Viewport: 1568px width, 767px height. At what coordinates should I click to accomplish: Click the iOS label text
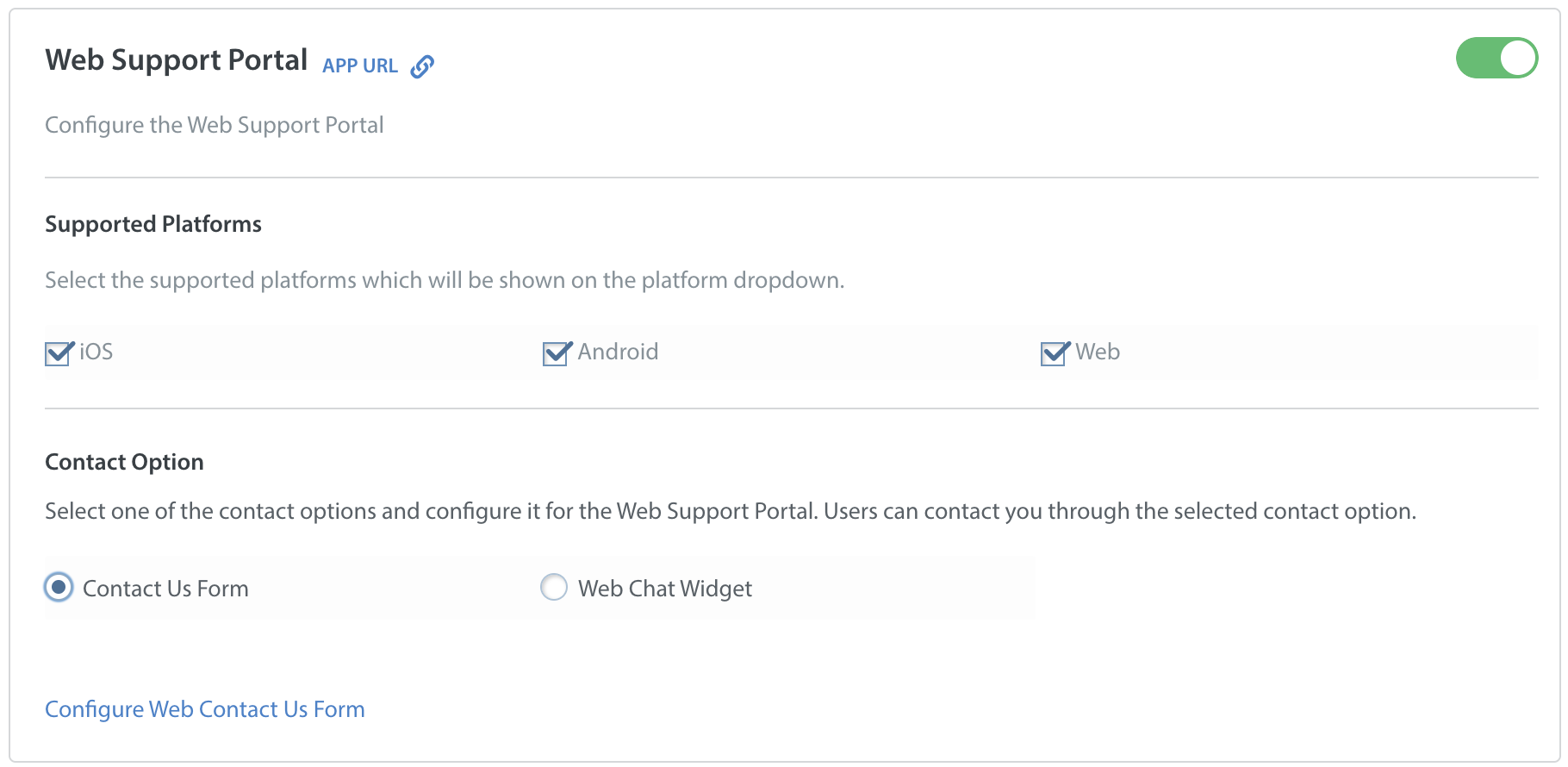tap(96, 352)
